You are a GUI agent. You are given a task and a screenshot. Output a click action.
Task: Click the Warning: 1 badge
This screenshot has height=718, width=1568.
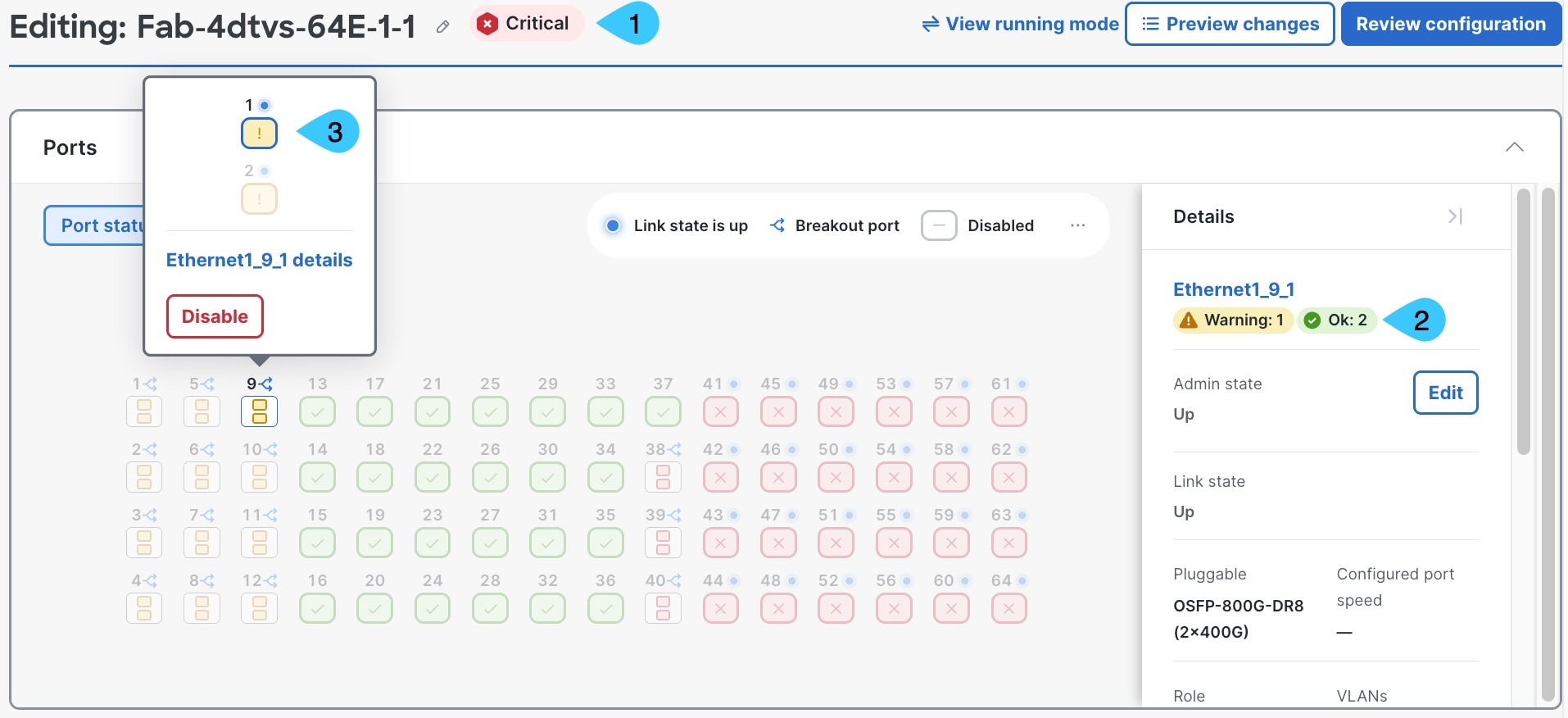1234,320
